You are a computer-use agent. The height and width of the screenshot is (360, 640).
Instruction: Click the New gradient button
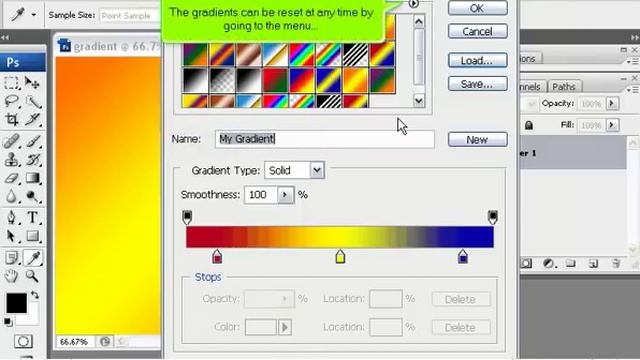coord(478,140)
